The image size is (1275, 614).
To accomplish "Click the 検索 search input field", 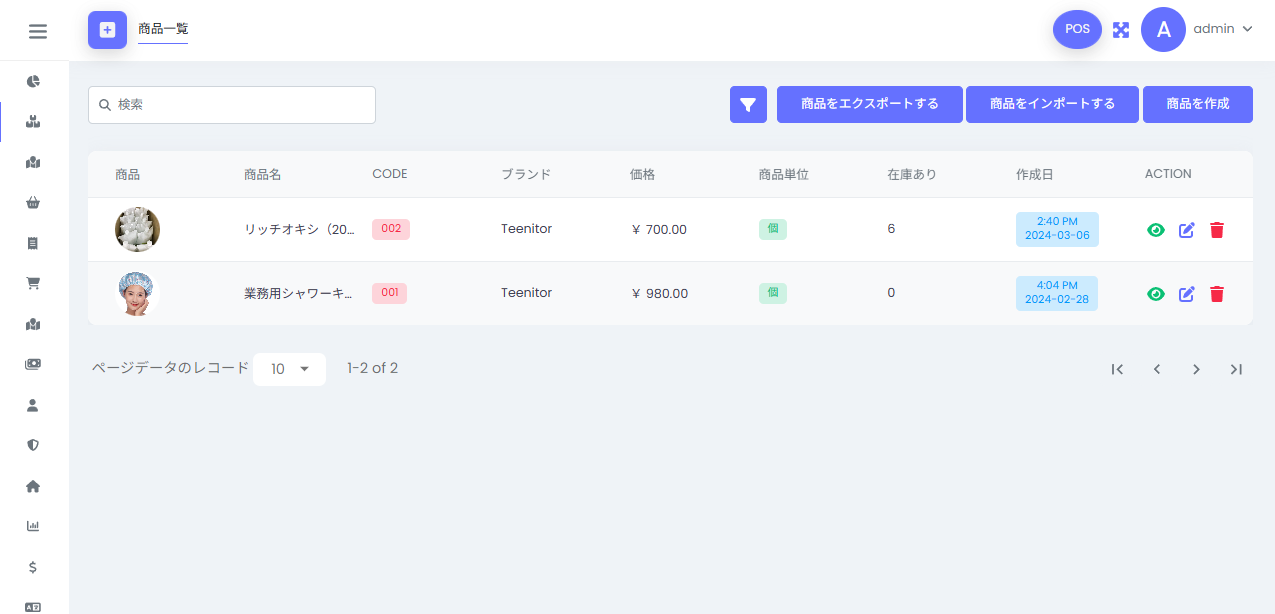I will pos(240,105).
